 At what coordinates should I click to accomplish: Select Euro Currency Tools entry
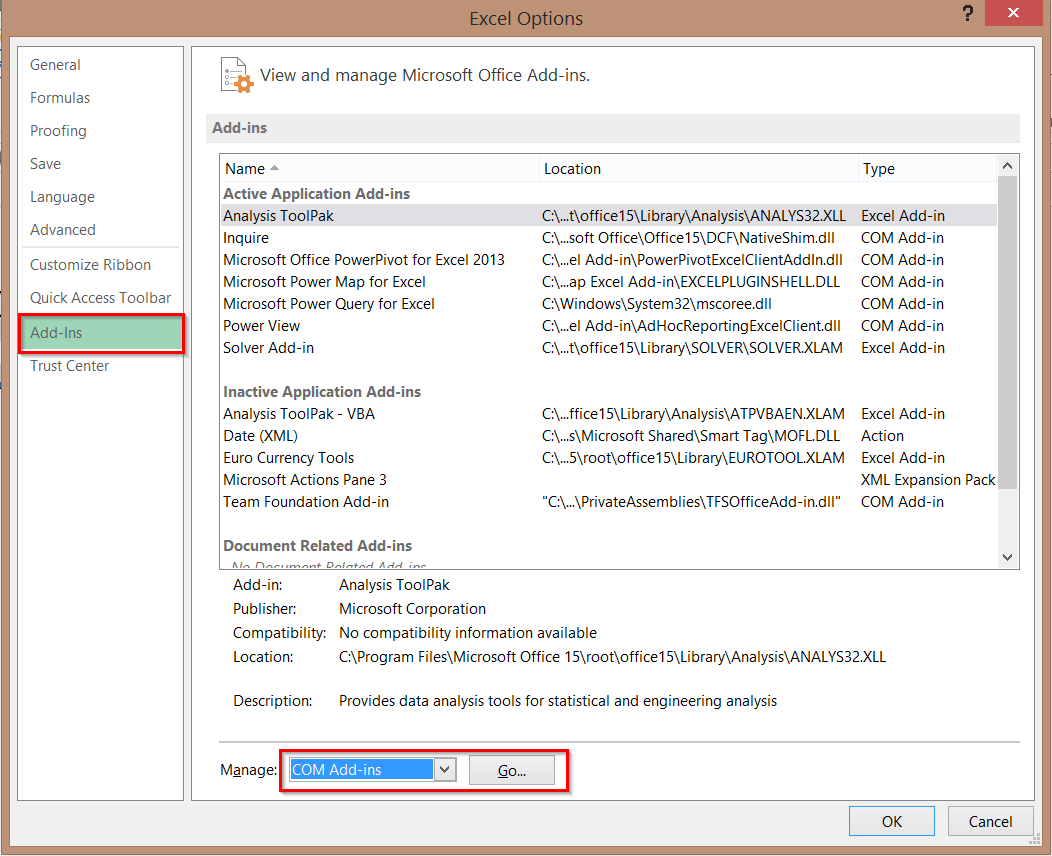point(288,458)
